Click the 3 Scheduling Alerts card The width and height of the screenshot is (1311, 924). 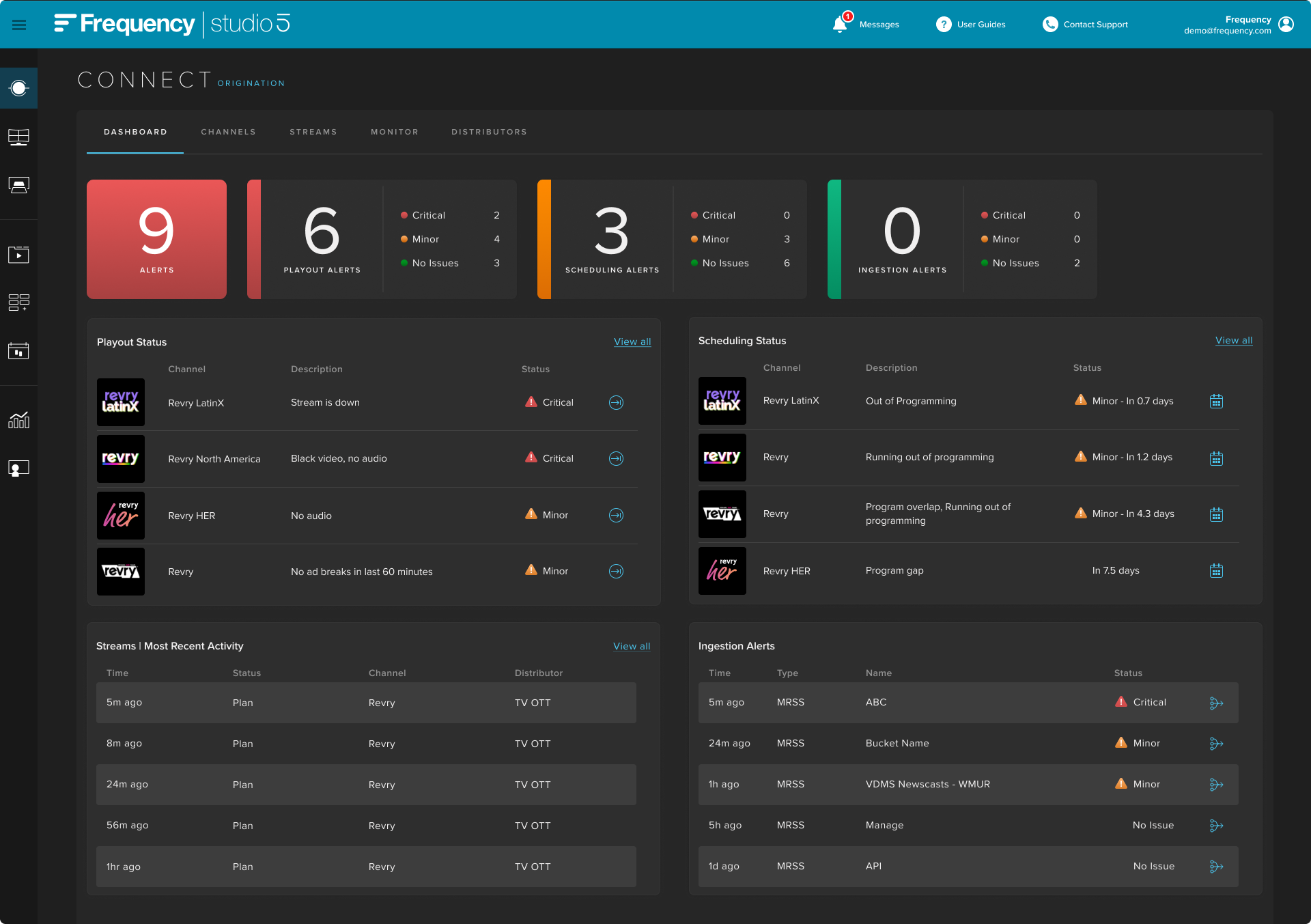[672, 239]
